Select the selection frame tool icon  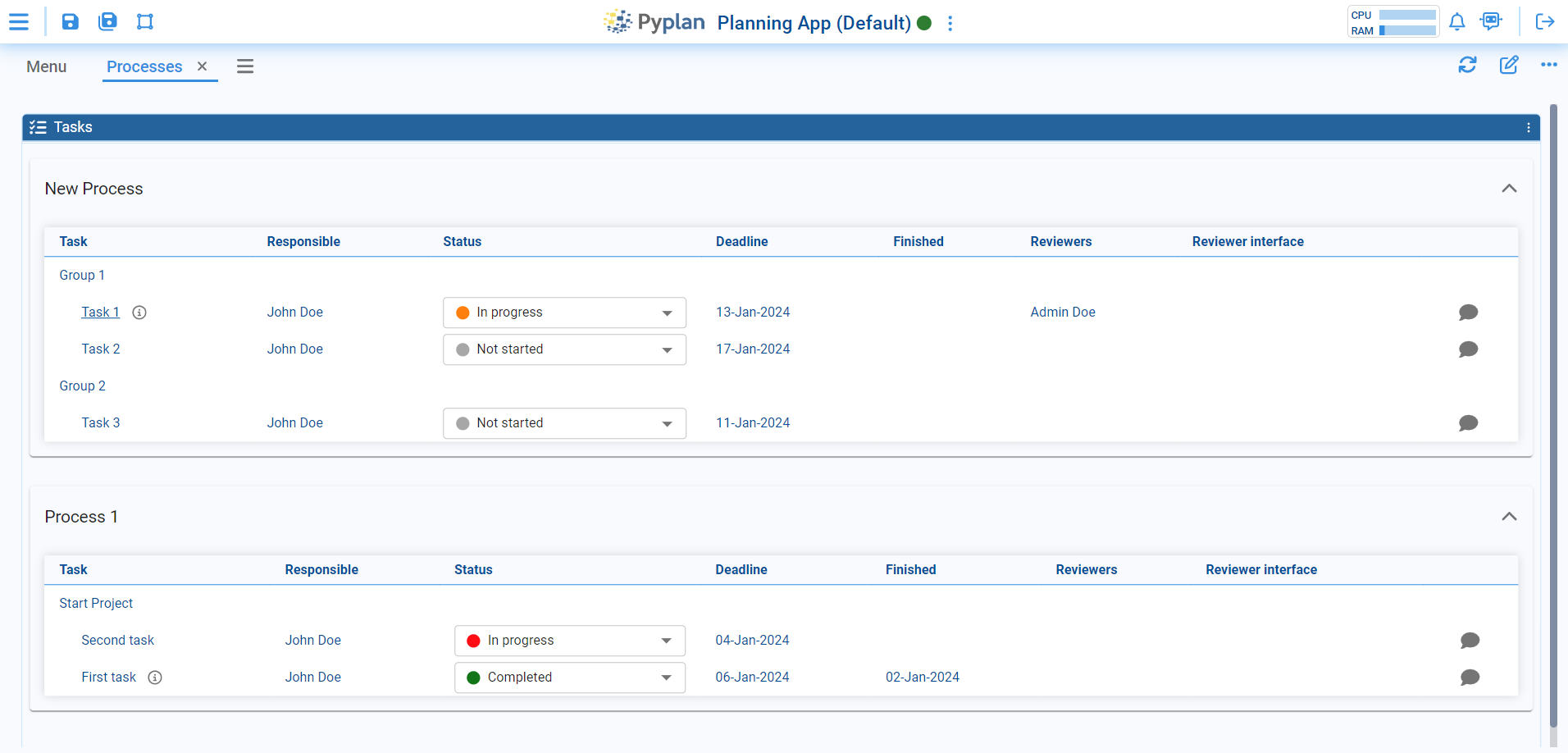click(145, 21)
